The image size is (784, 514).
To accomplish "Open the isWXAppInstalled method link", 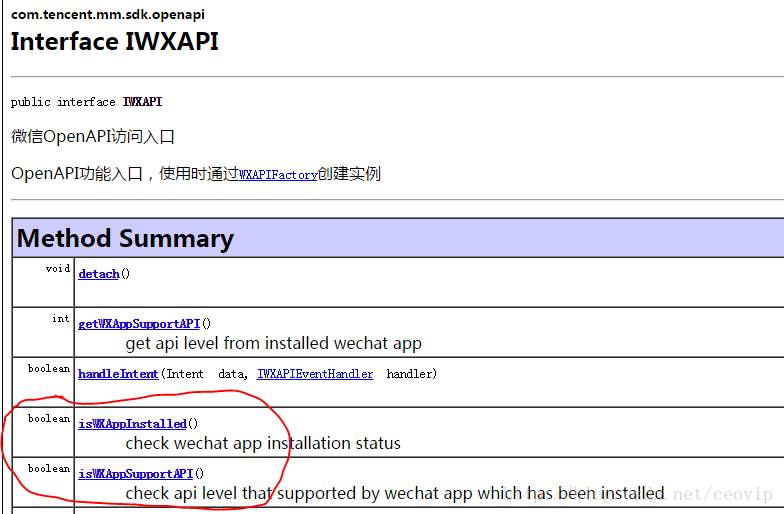I will pyautogui.click(x=132, y=424).
